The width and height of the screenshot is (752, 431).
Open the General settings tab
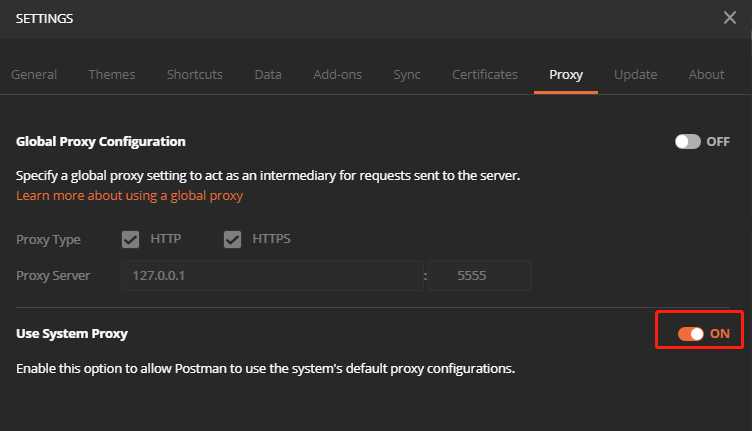34,74
